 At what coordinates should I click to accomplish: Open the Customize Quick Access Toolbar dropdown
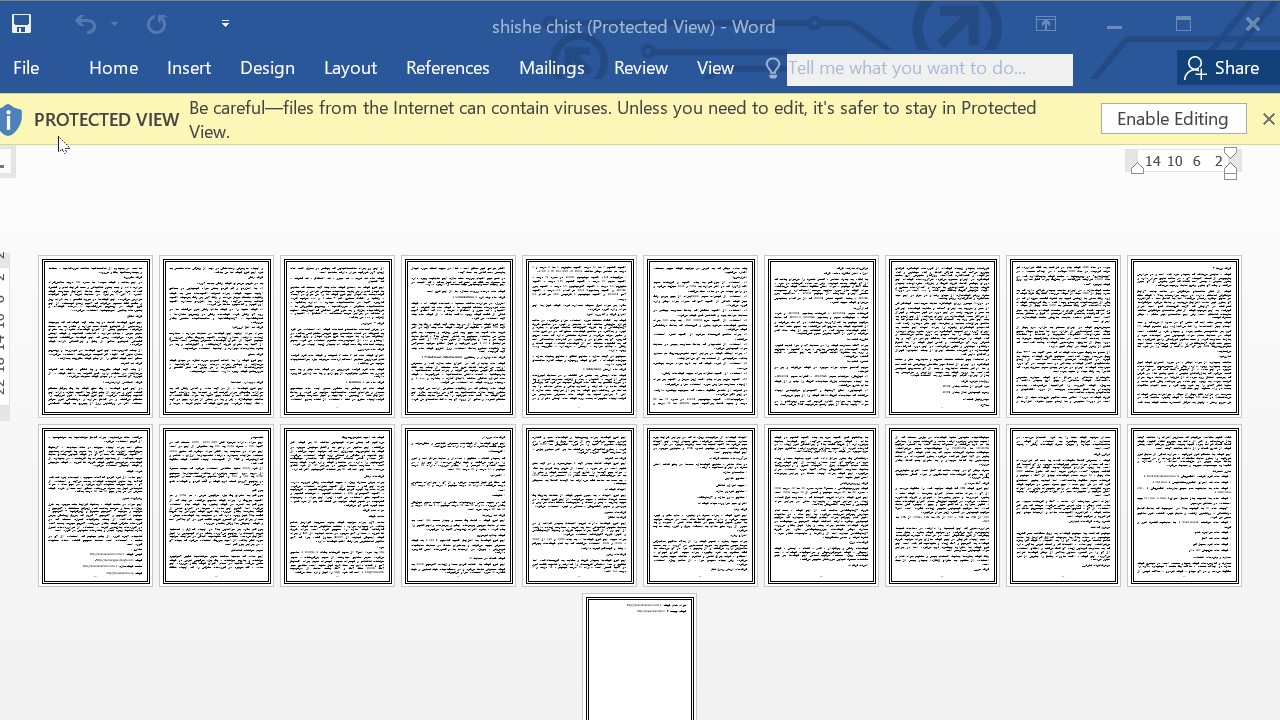(x=225, y=24)
